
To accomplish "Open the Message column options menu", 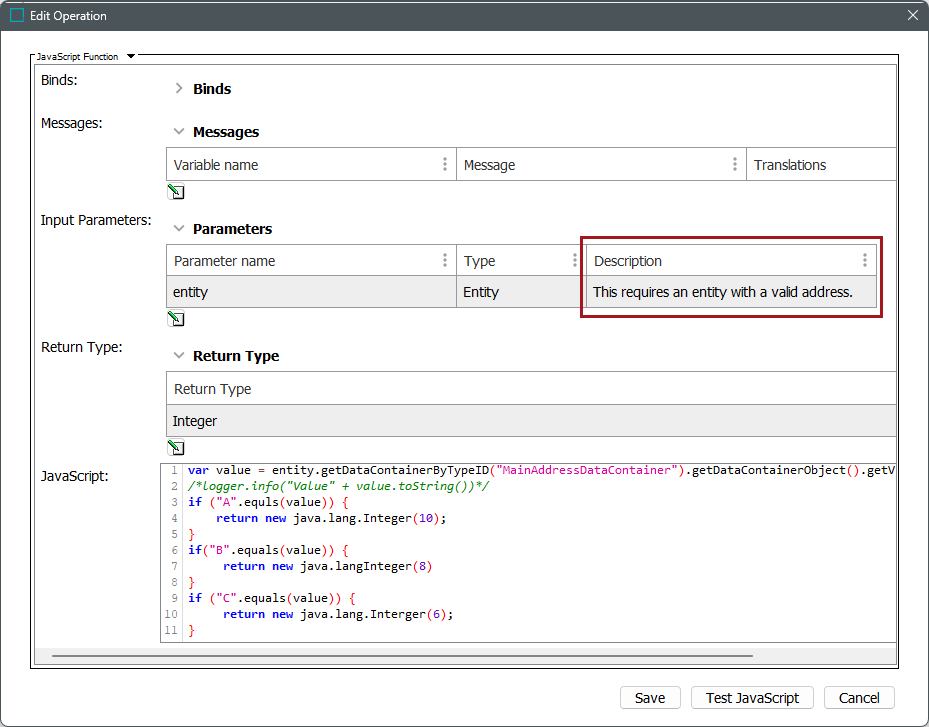I will (735, 165).
